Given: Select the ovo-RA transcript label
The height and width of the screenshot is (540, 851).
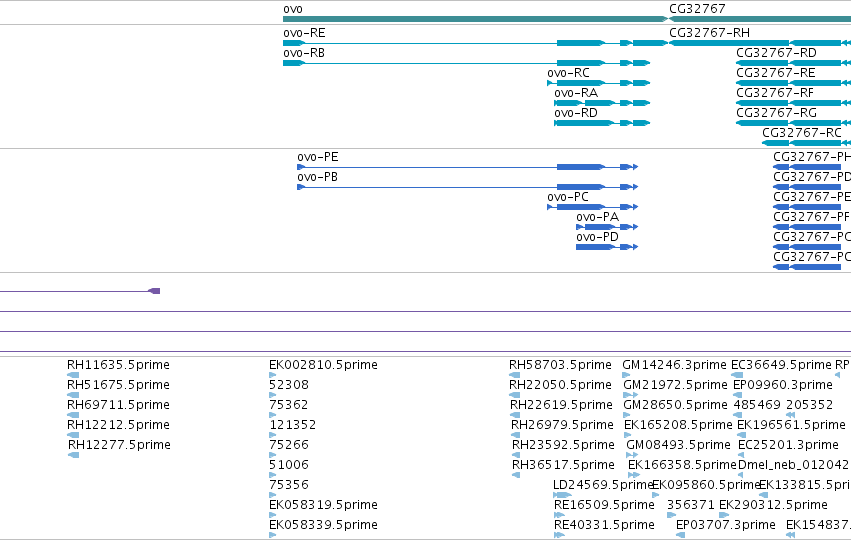Looking at the screenshot, I should click(576, 93).
